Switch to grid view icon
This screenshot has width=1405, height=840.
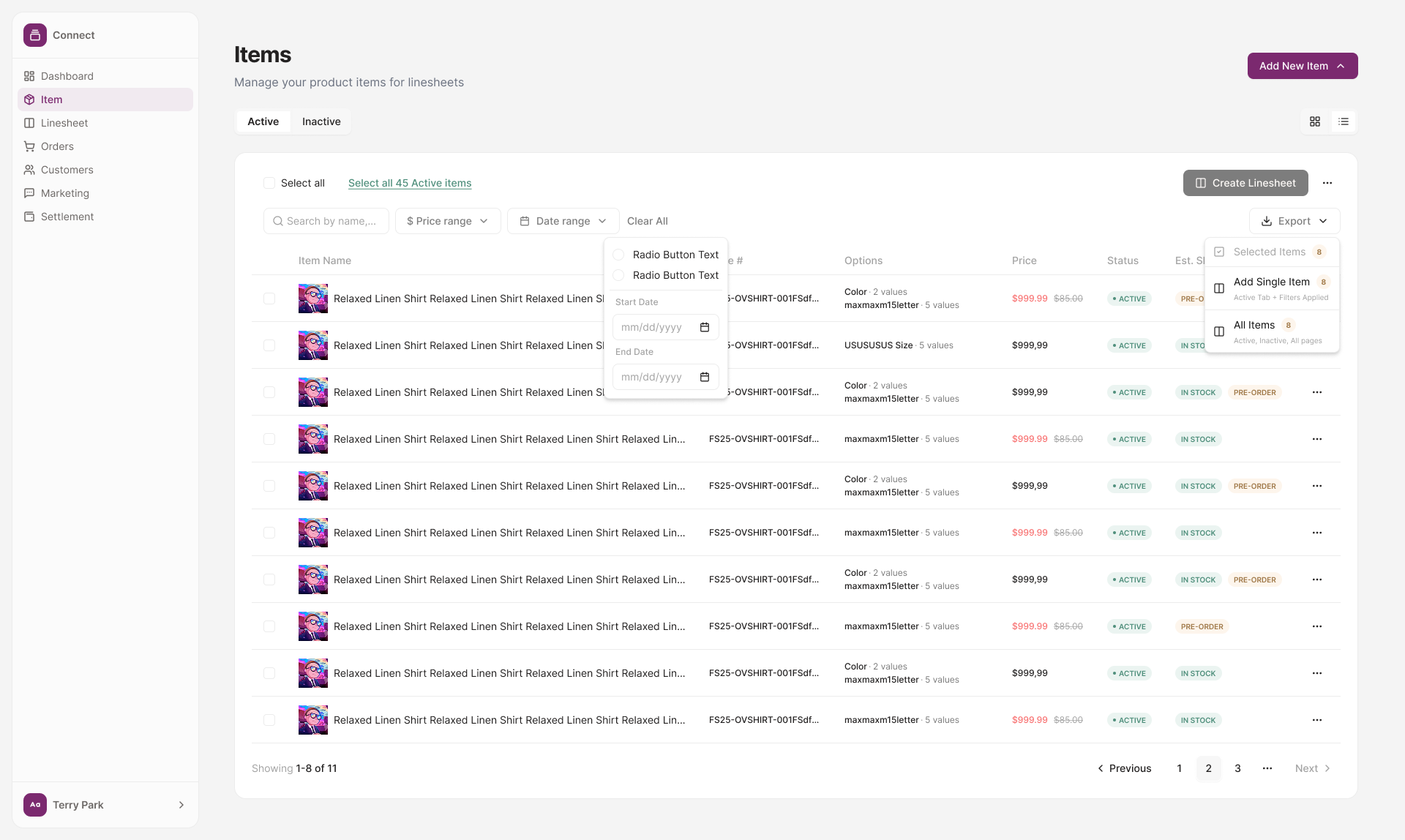coord(1315,121)
